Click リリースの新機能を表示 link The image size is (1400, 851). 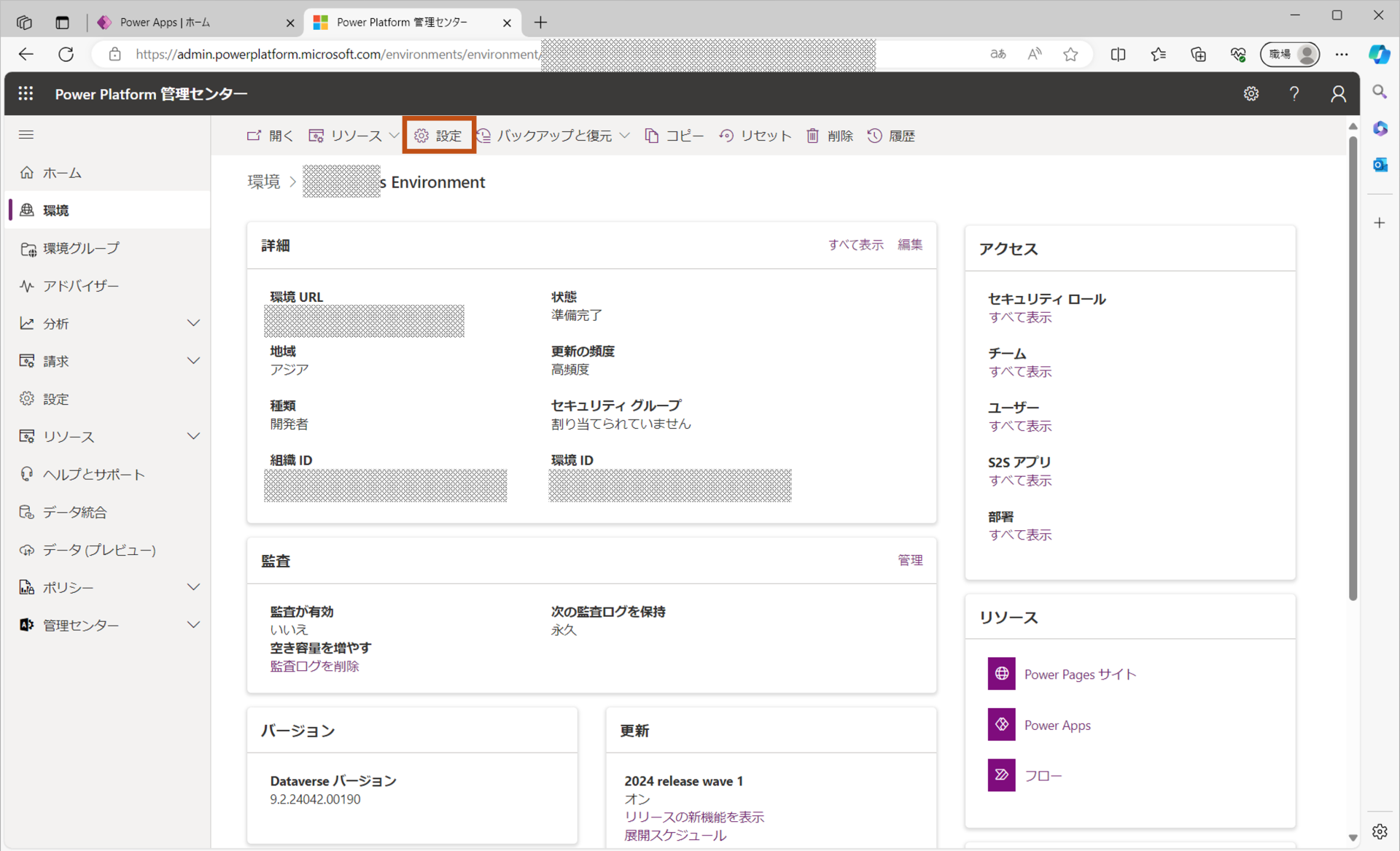[694, 817]
